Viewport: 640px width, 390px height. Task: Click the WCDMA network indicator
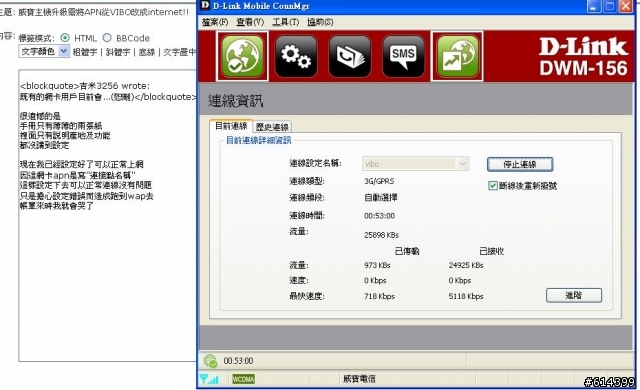tap(243, 379)
